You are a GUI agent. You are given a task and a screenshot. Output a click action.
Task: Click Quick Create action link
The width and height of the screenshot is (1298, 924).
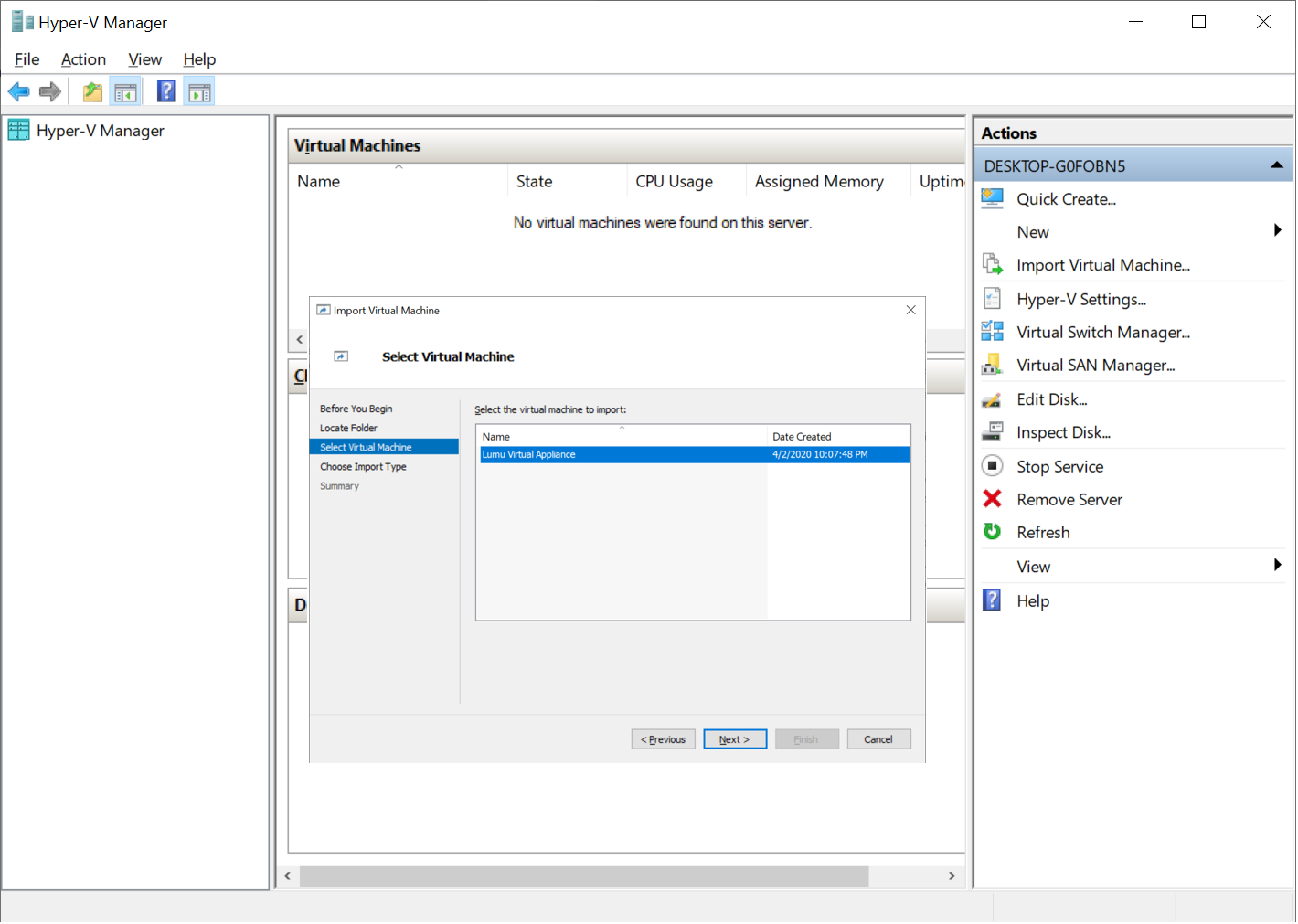[1067, 199]
